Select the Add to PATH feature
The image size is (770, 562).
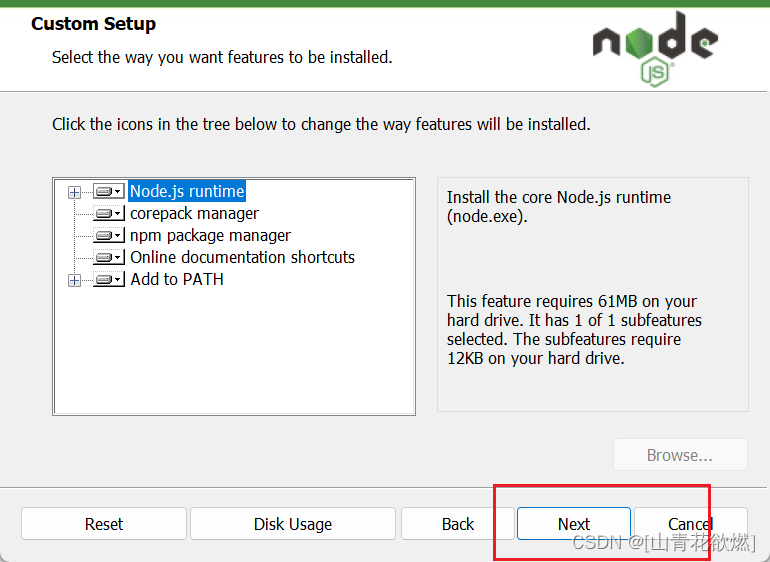click(177, 279)
